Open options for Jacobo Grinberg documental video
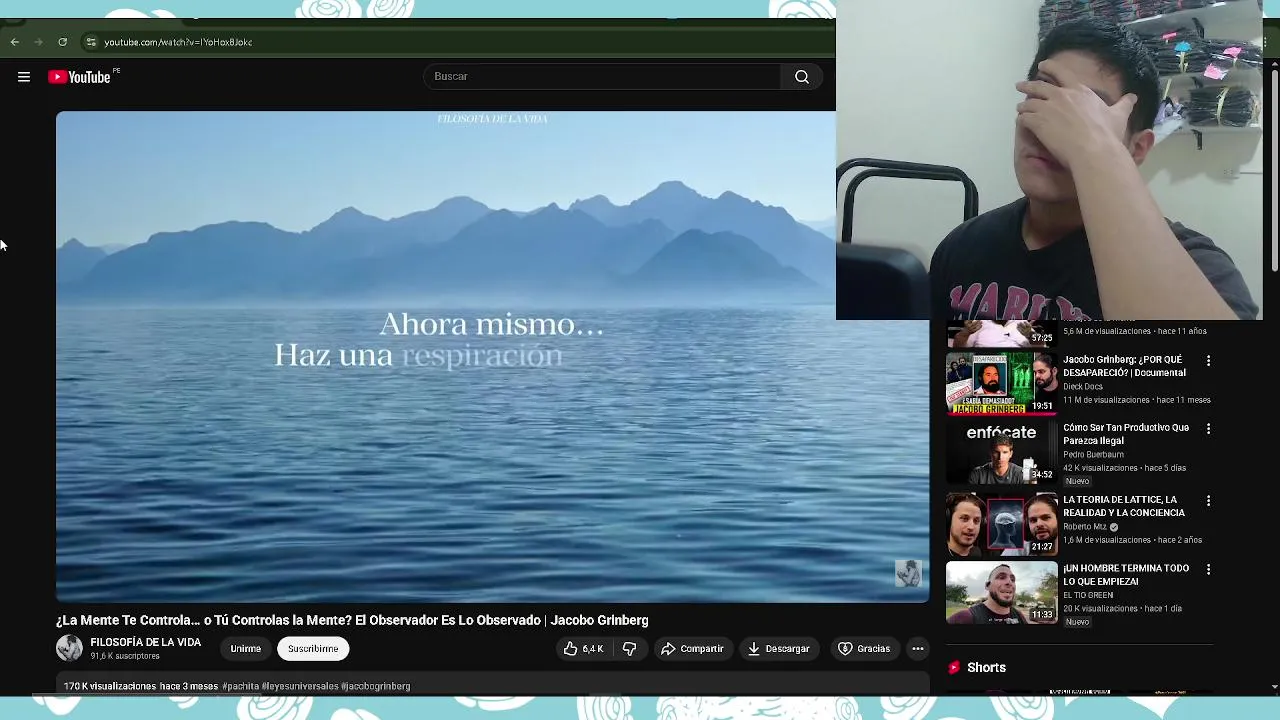Viewport: 1280px width, 720px height. (x=1208, y=360)
